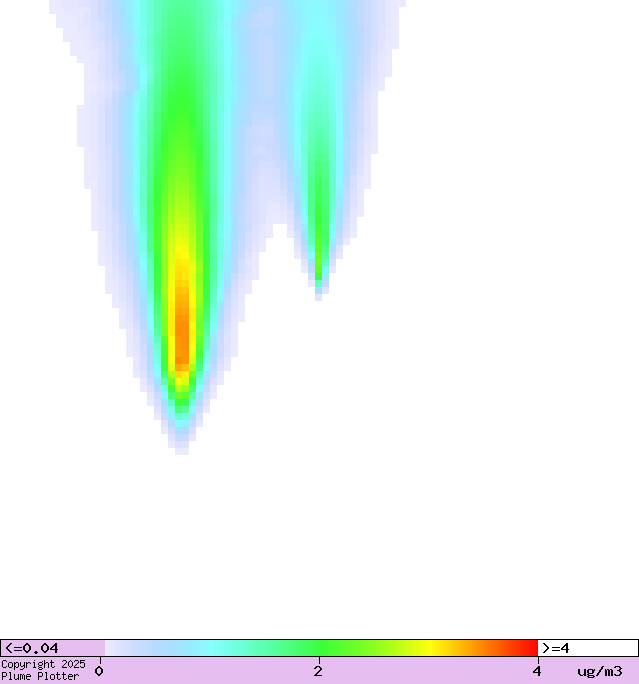This screenshot has width=639, height=684.
Task: Click the "2" scale tick label
Action: [x=318, y=671]
